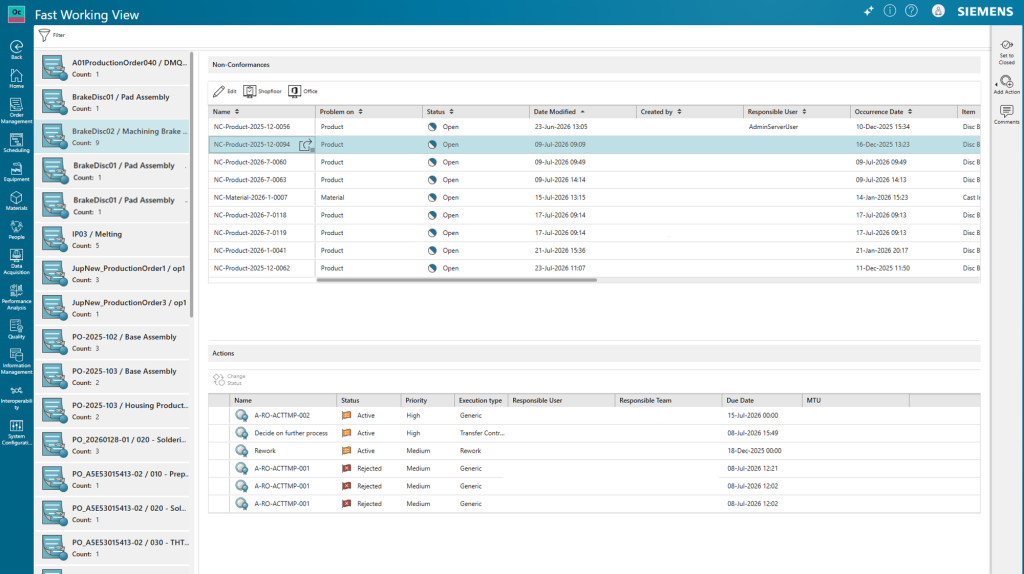Select Office view toggle

tap(303, 91)
